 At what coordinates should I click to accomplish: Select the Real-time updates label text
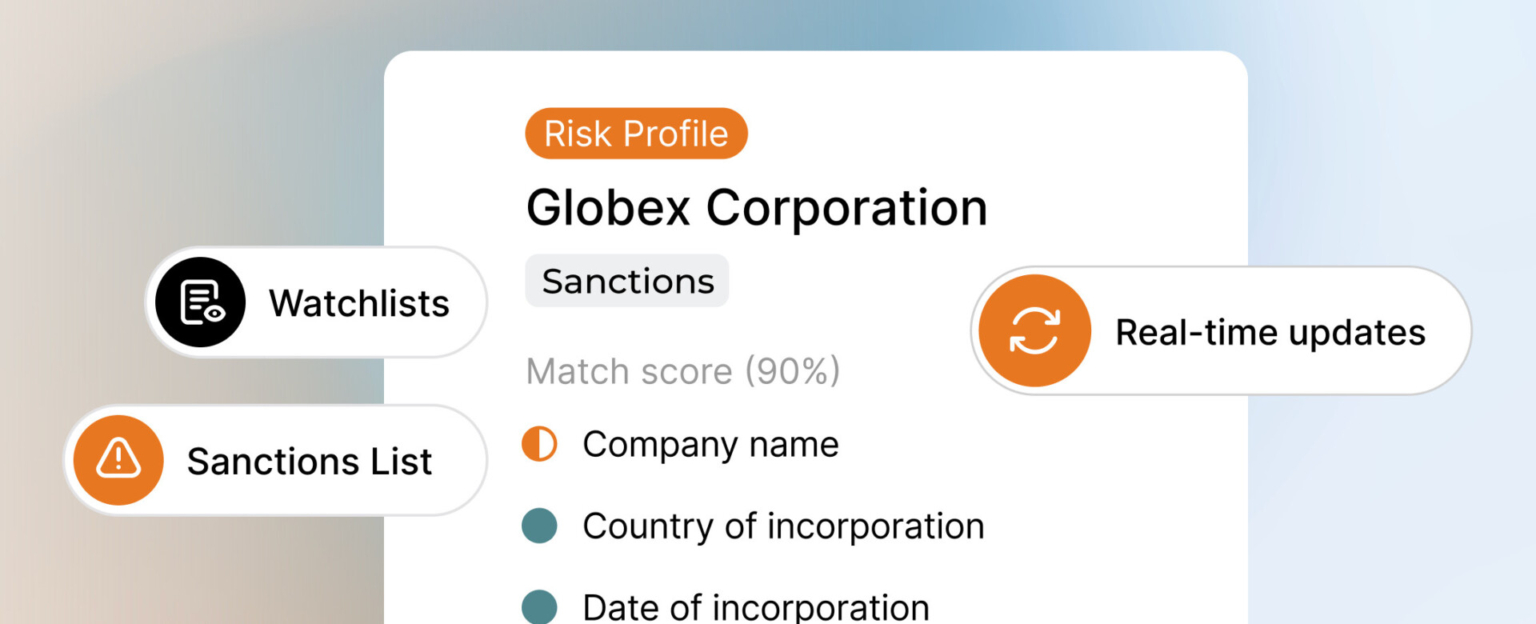[x=1270, y=332]
